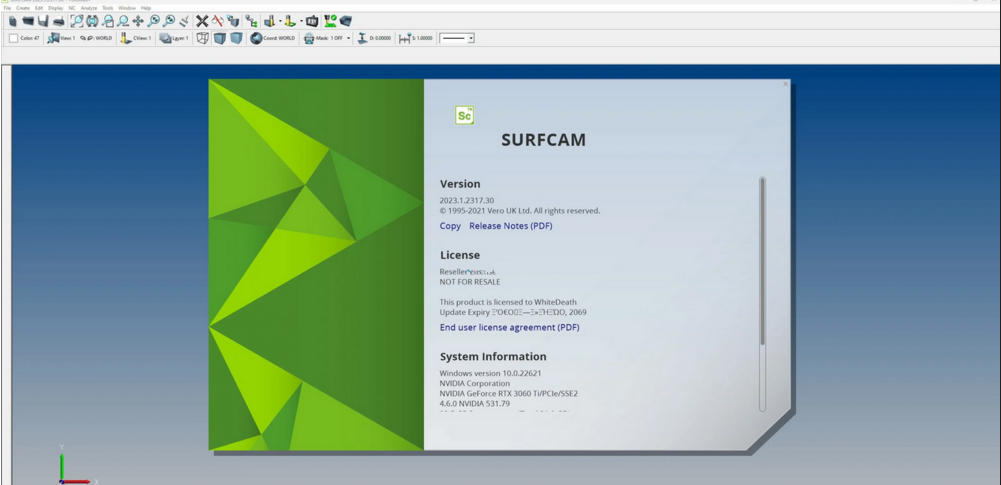Click 'This product is licensed to WhiteDeath'
Screen dimensions: 1001x485
point(508,302)
